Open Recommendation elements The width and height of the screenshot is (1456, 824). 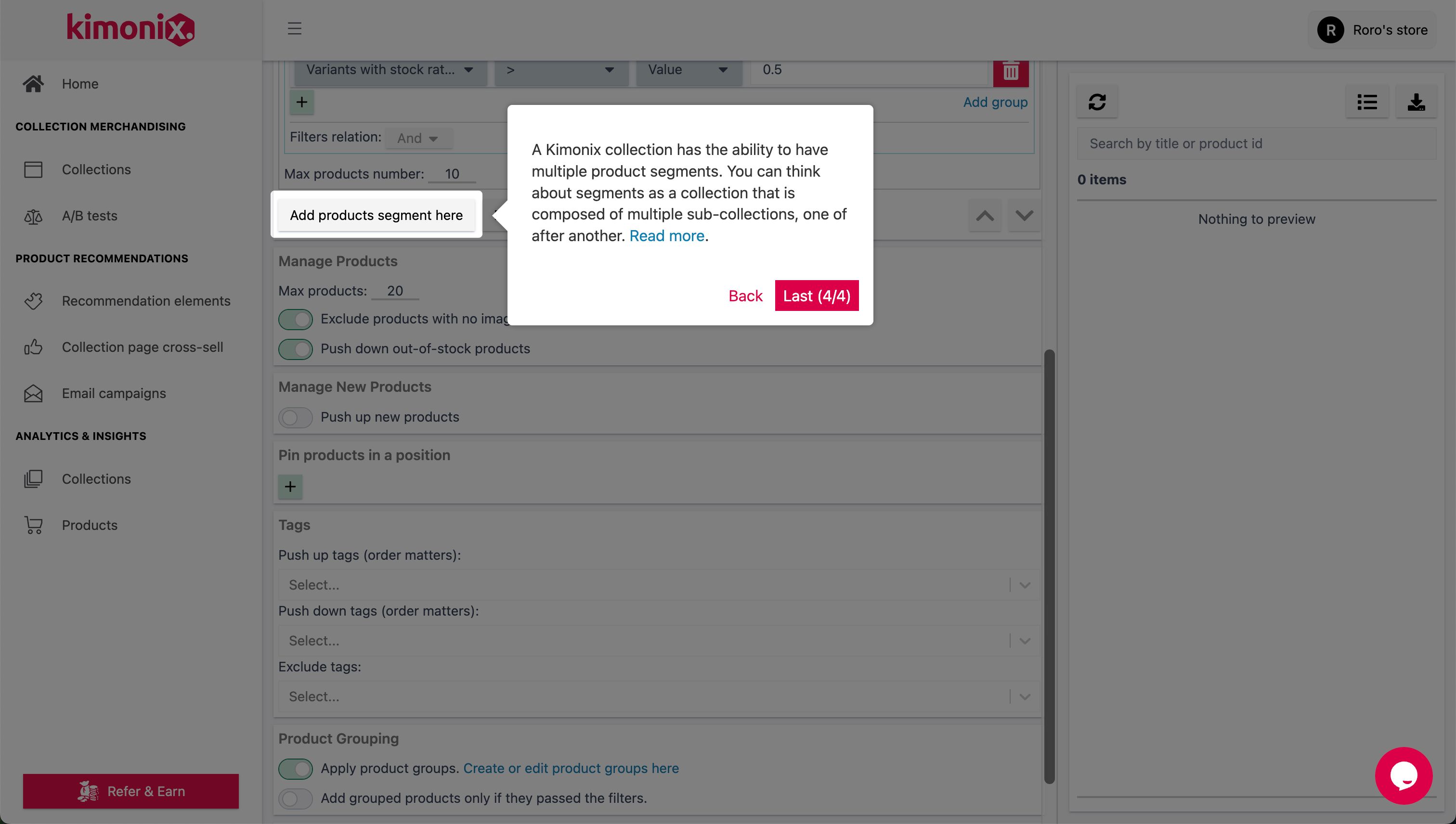click(146, 300)
